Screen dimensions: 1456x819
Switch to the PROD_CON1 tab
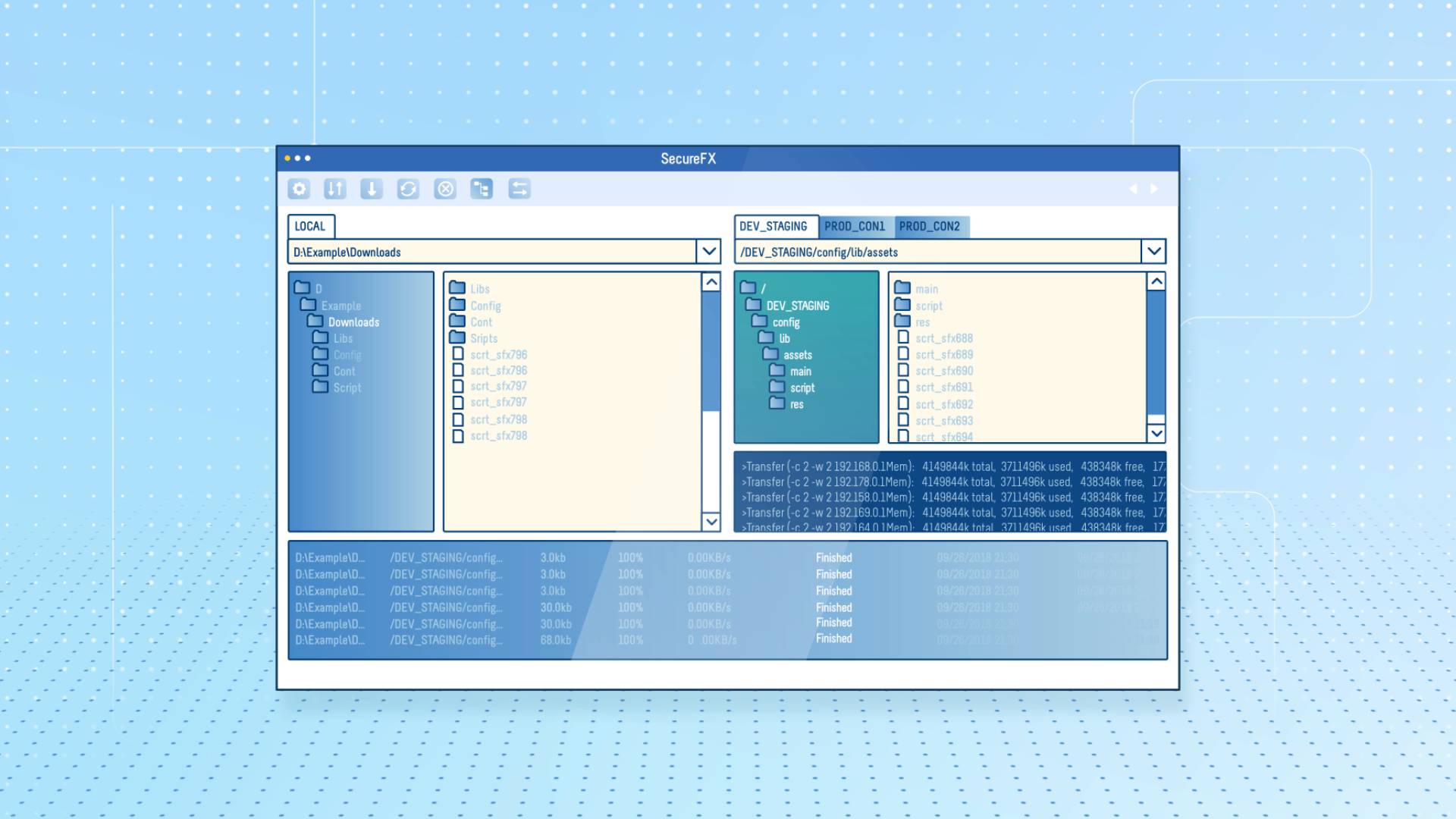click(x=855, y=226)
